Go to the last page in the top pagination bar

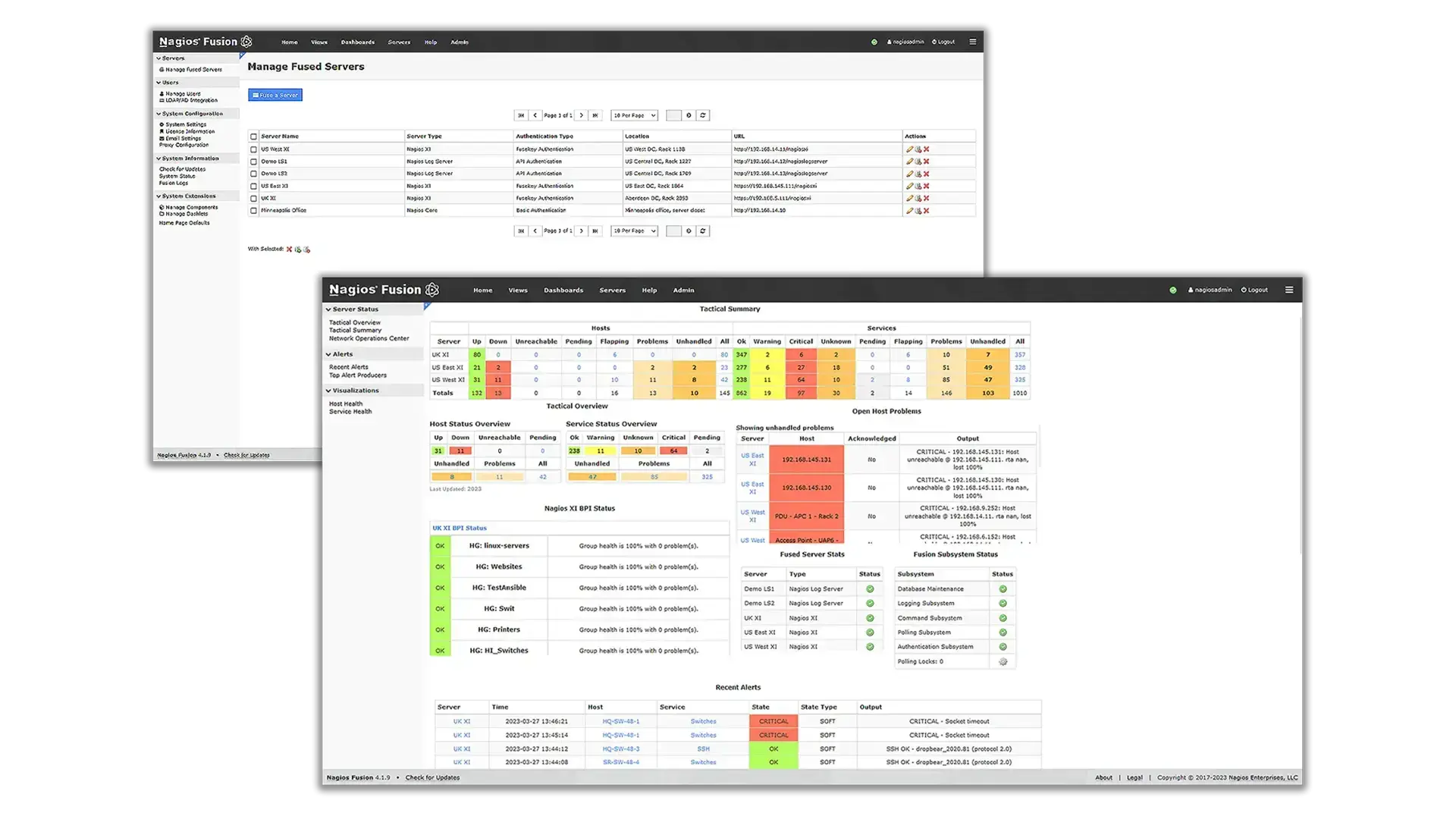(595, 115)
